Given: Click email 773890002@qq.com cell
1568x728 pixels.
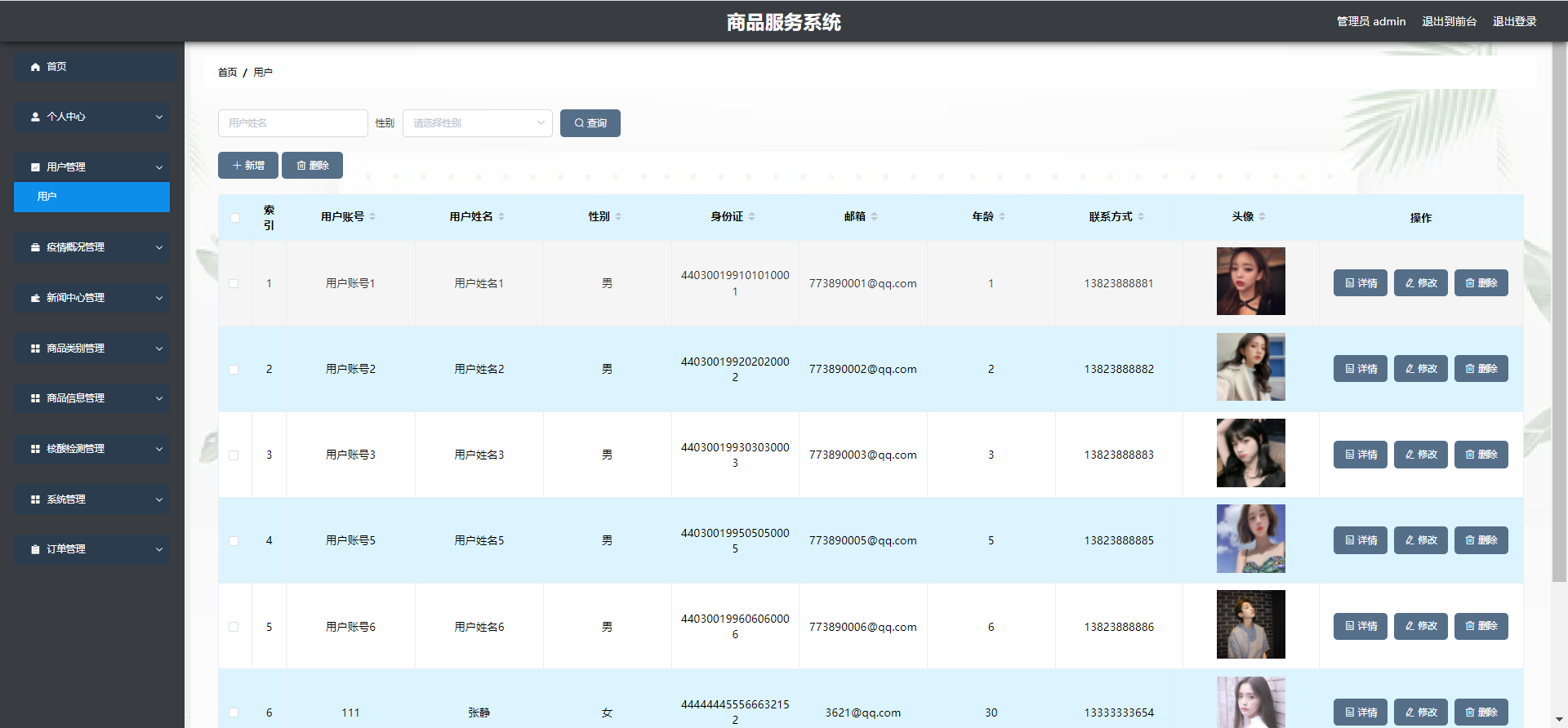Looking at the screenshot, I should coord(863,370).
